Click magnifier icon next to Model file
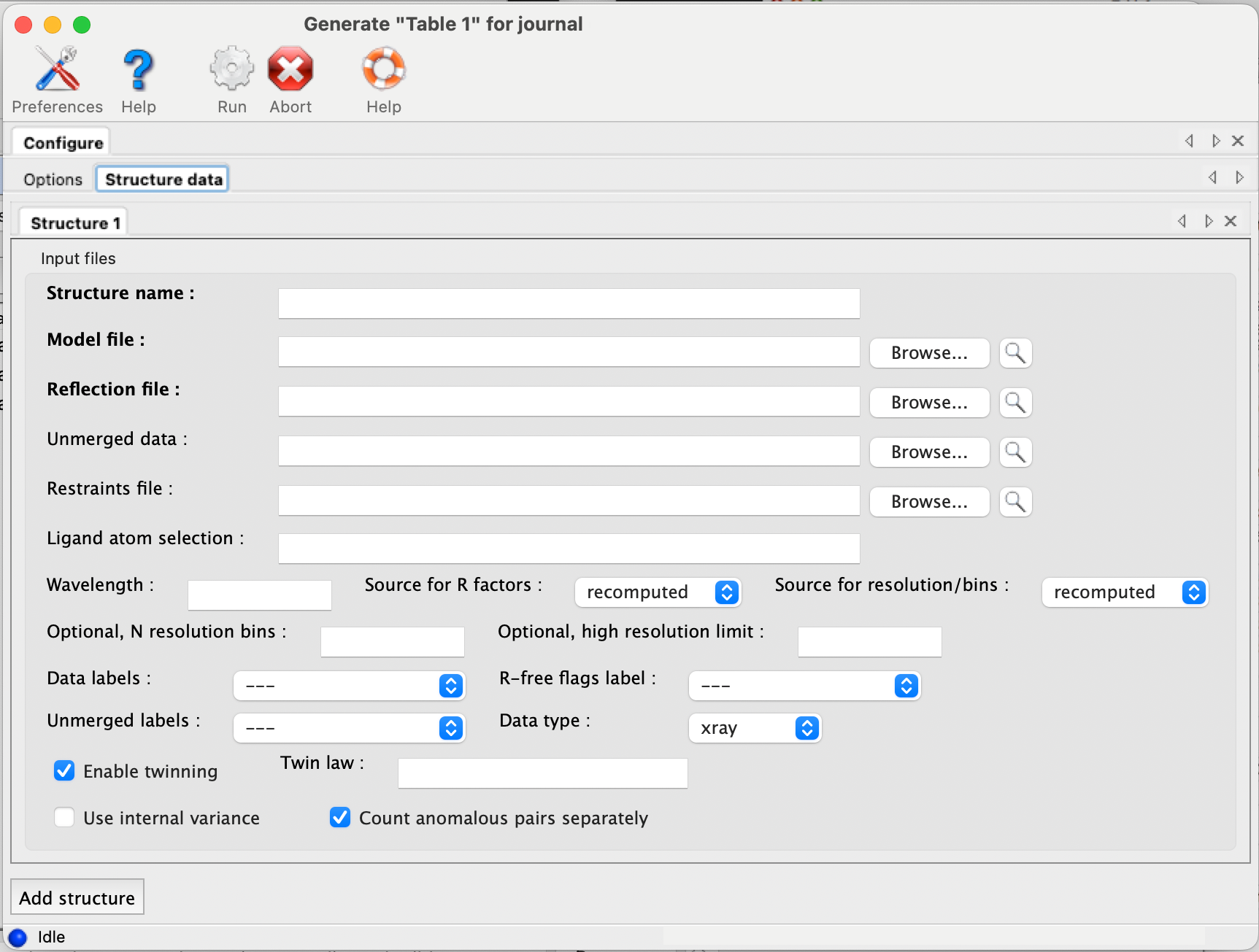The height and width of the screenshot is (952, 1259). pos(1015,353)
